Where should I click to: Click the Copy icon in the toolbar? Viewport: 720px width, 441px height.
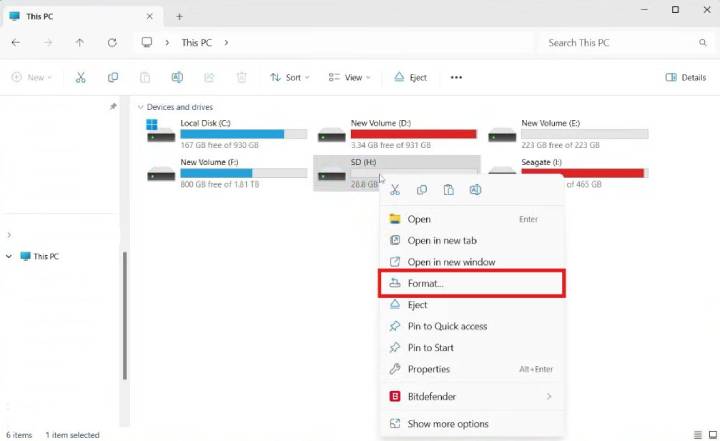click(112, 77)
